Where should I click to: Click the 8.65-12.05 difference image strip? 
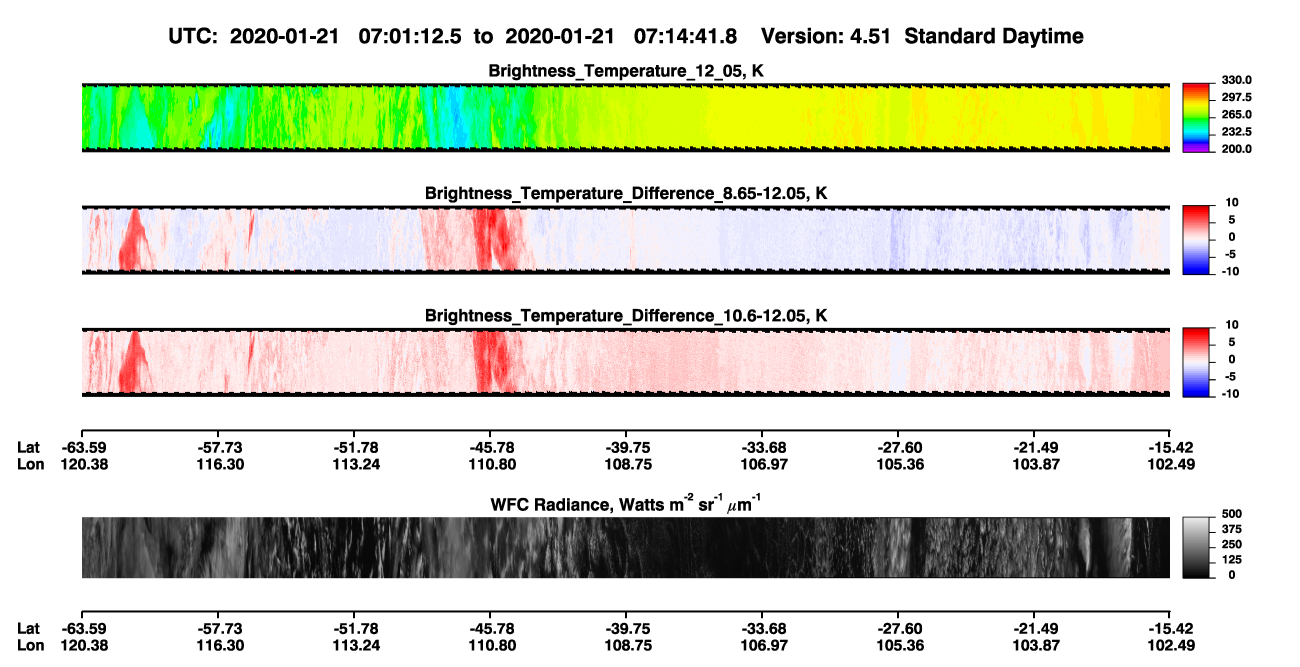click(626, 239)
